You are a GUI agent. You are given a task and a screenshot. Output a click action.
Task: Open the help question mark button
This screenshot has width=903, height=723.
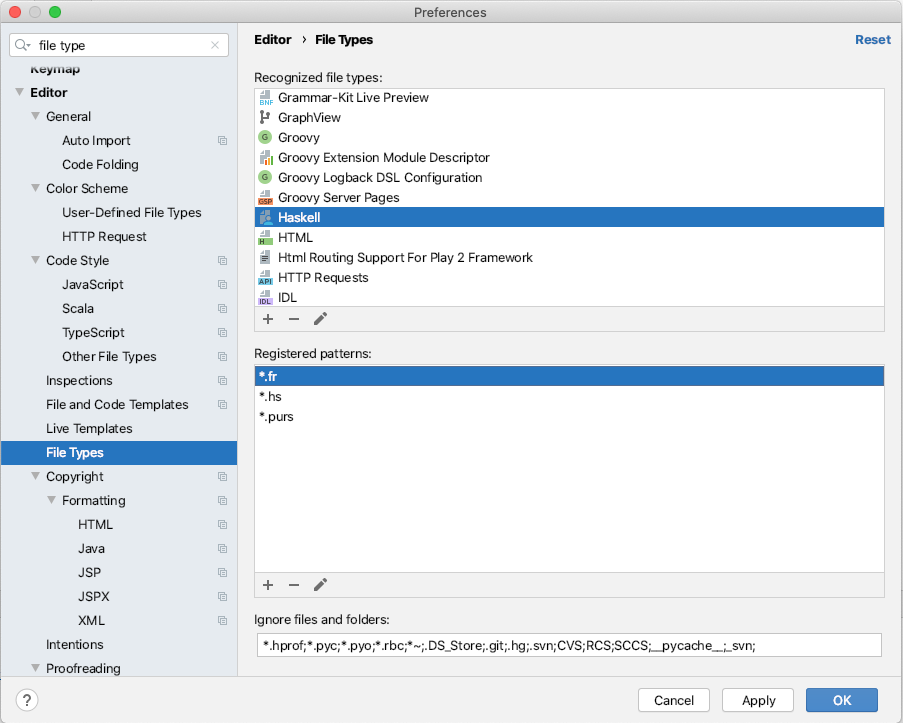click(28, 700)
